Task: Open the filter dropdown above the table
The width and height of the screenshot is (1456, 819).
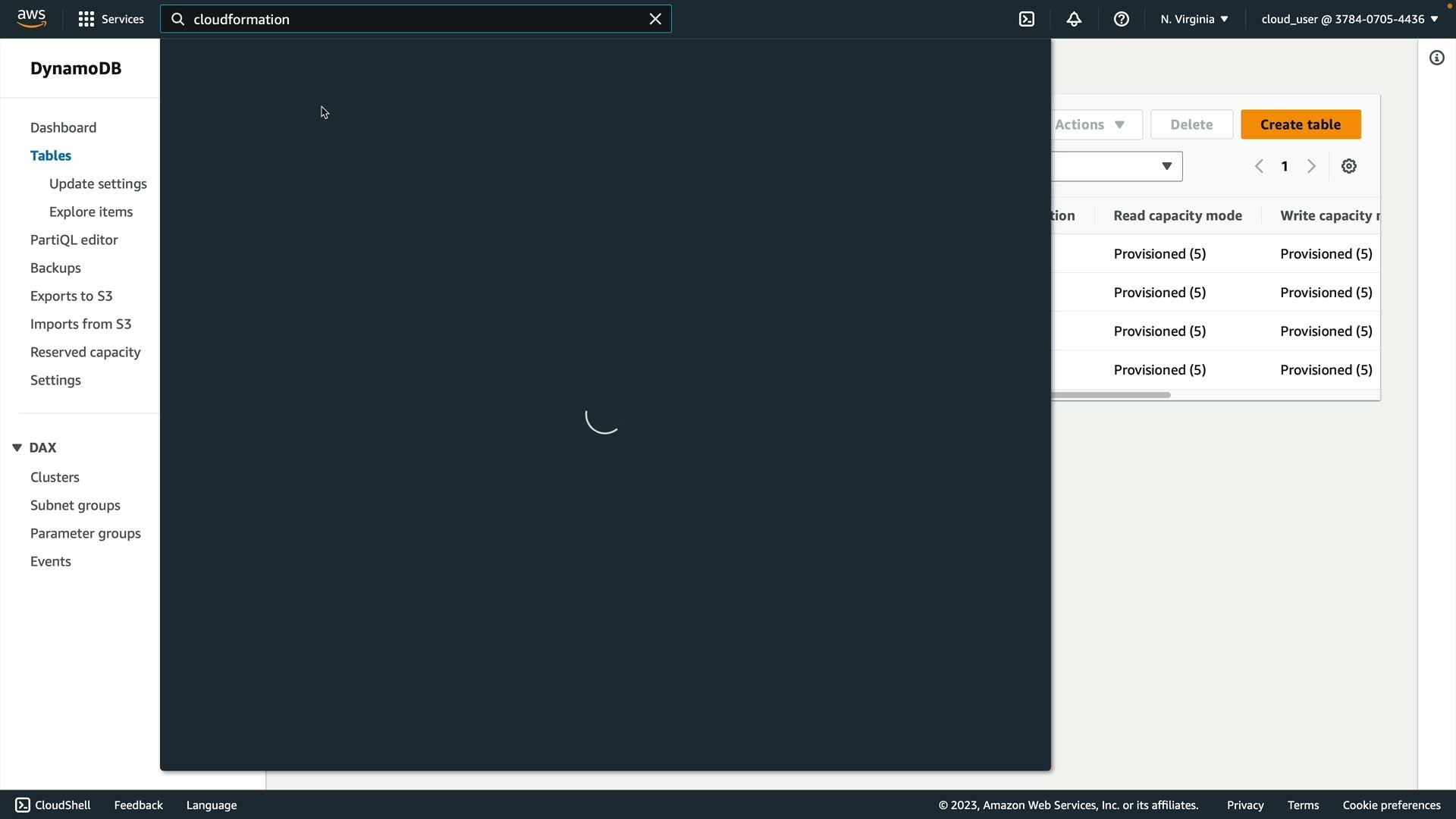Action: 1166,166
